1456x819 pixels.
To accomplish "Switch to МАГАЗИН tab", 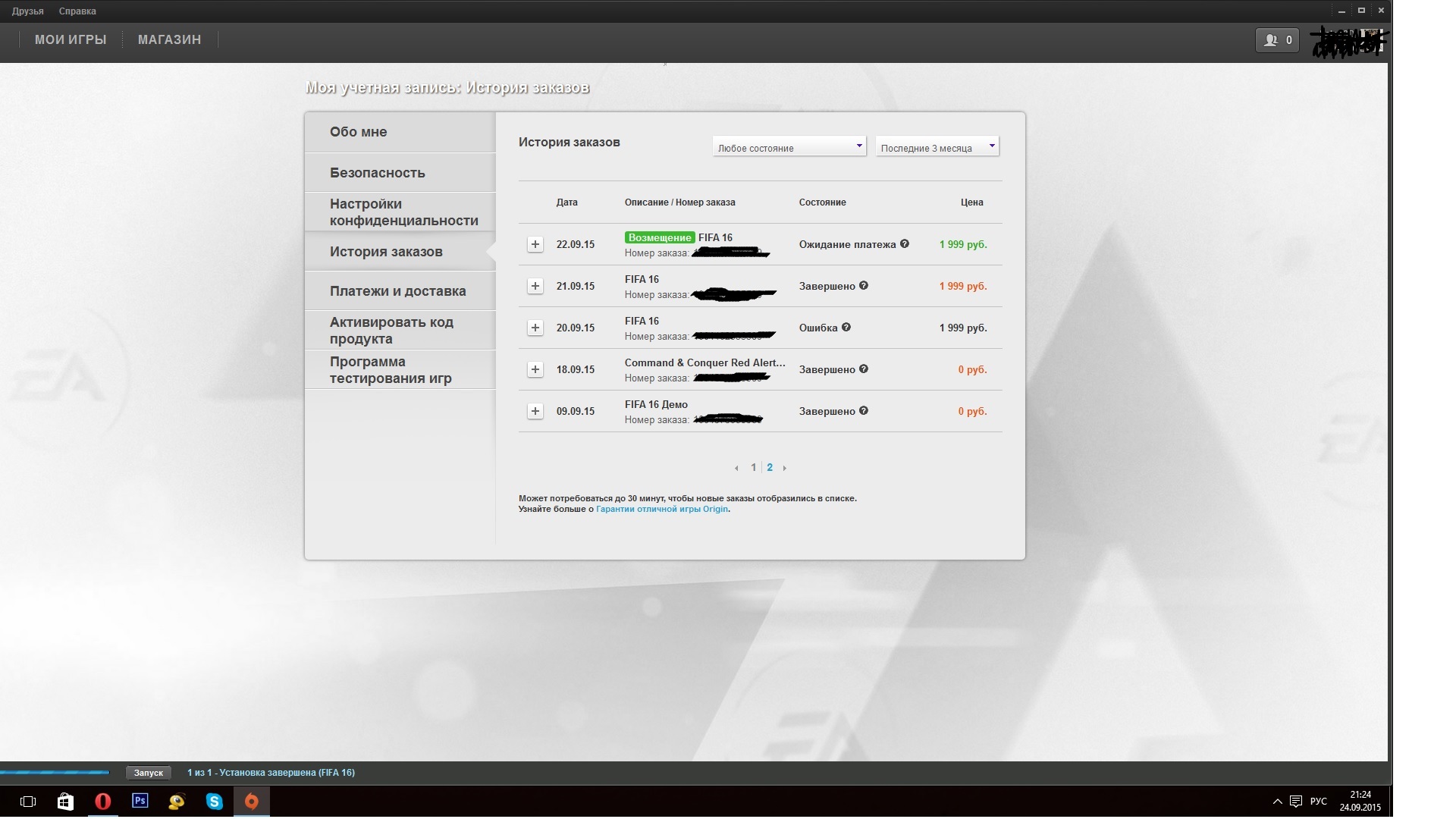I will pos(169,39).
